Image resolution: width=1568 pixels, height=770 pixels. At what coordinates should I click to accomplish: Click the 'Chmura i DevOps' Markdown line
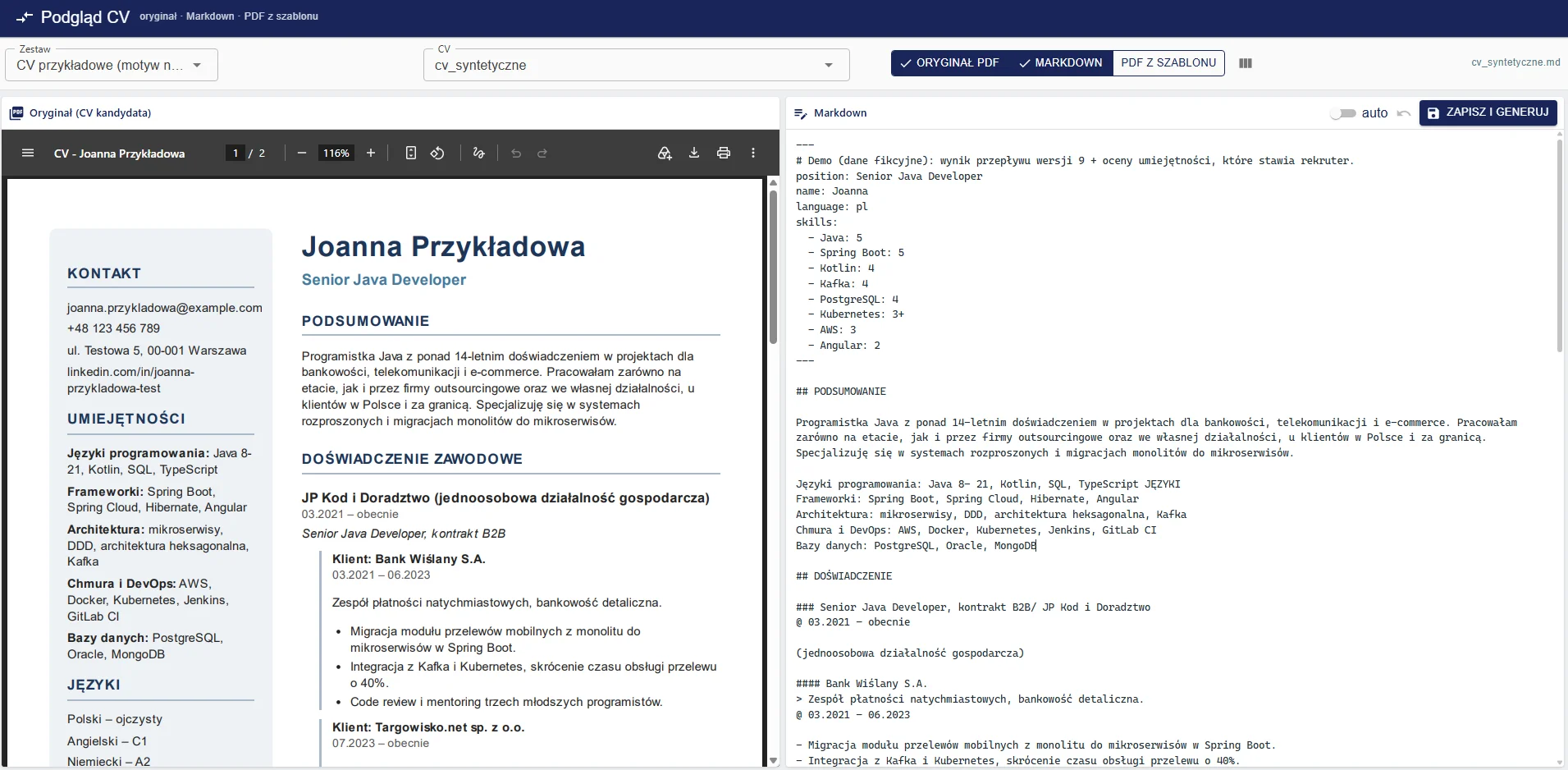(x=976, y=530)
